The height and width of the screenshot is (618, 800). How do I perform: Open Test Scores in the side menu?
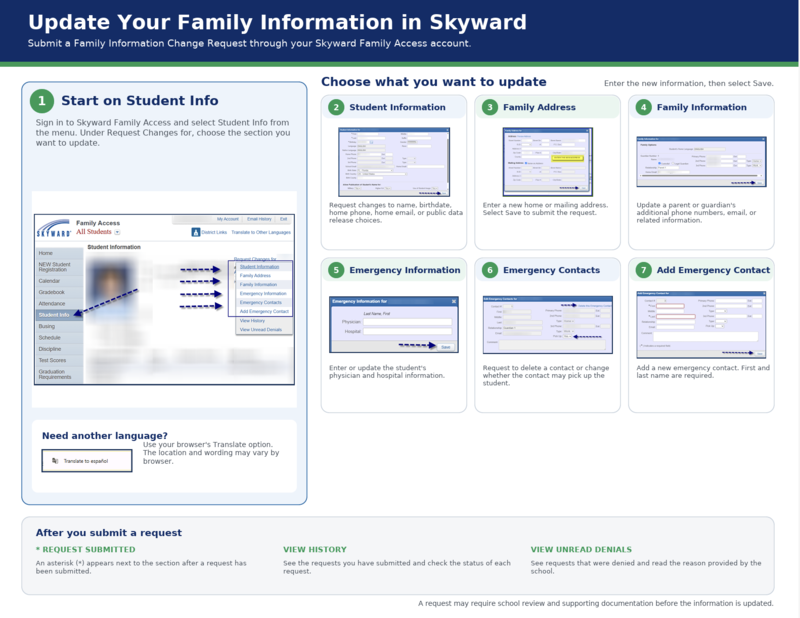[x=59, y=360]
